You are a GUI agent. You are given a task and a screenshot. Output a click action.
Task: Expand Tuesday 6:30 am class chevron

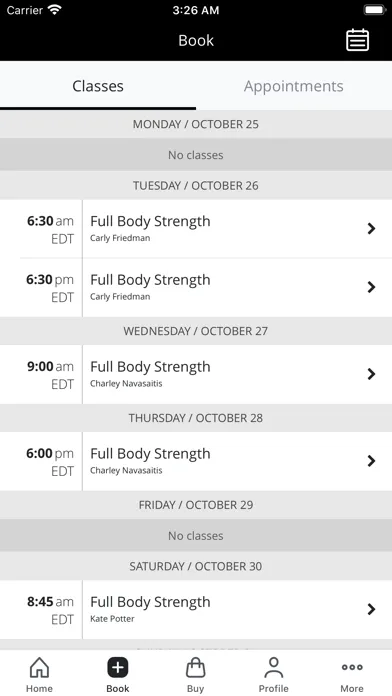pyautogui.click(x=371, y=229)
